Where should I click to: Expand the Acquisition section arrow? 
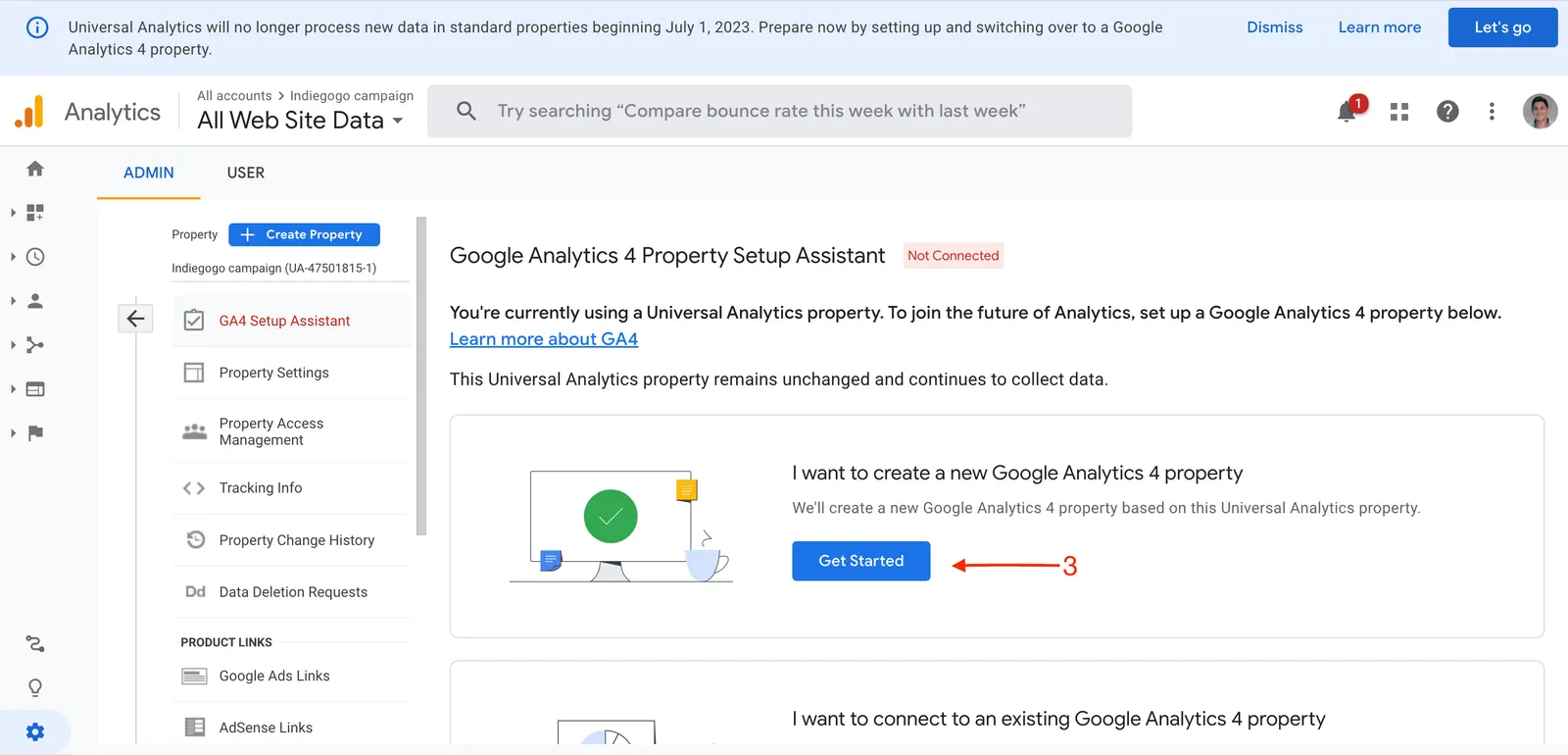13,345
